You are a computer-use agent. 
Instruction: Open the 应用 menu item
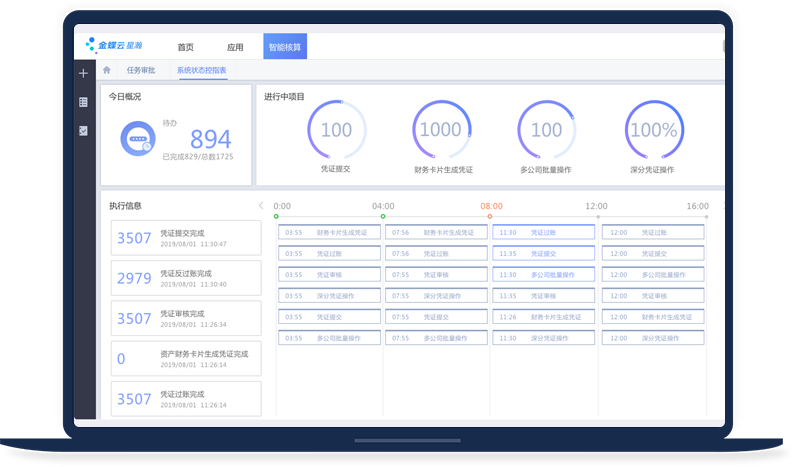pyautogui.click(x=235, y=47)
